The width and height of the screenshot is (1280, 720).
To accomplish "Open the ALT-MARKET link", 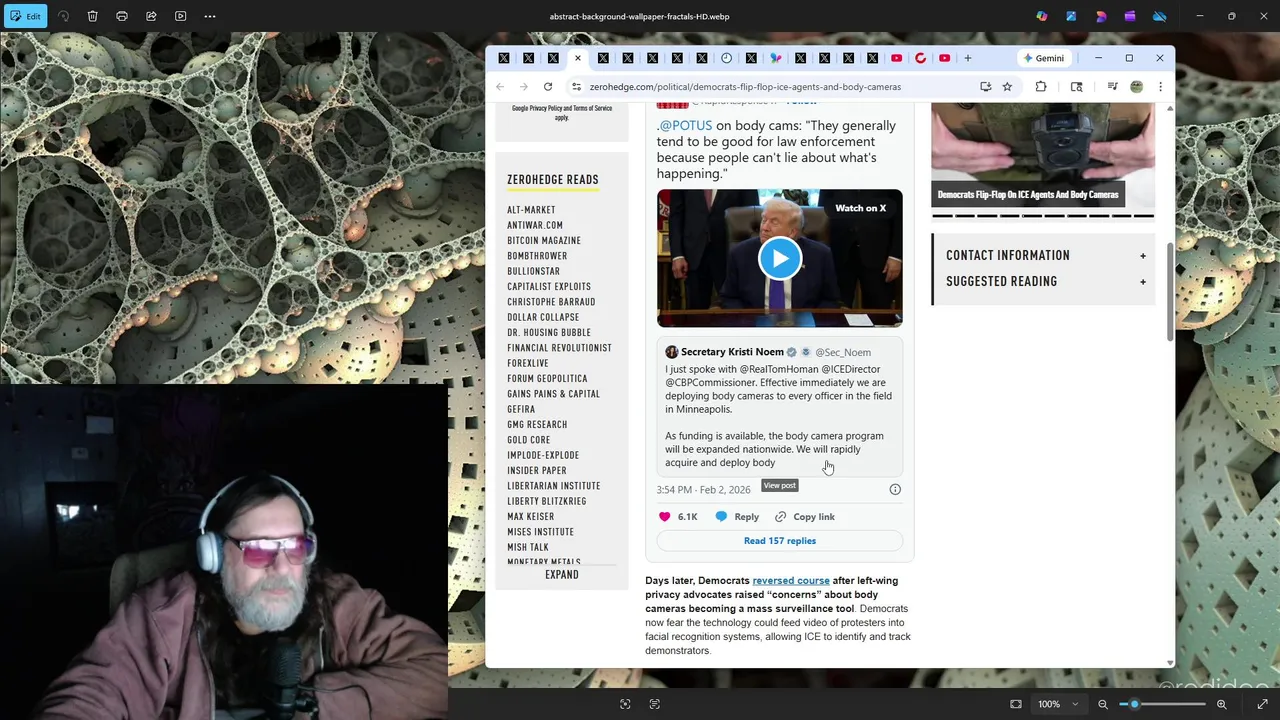I will point(531,210).
